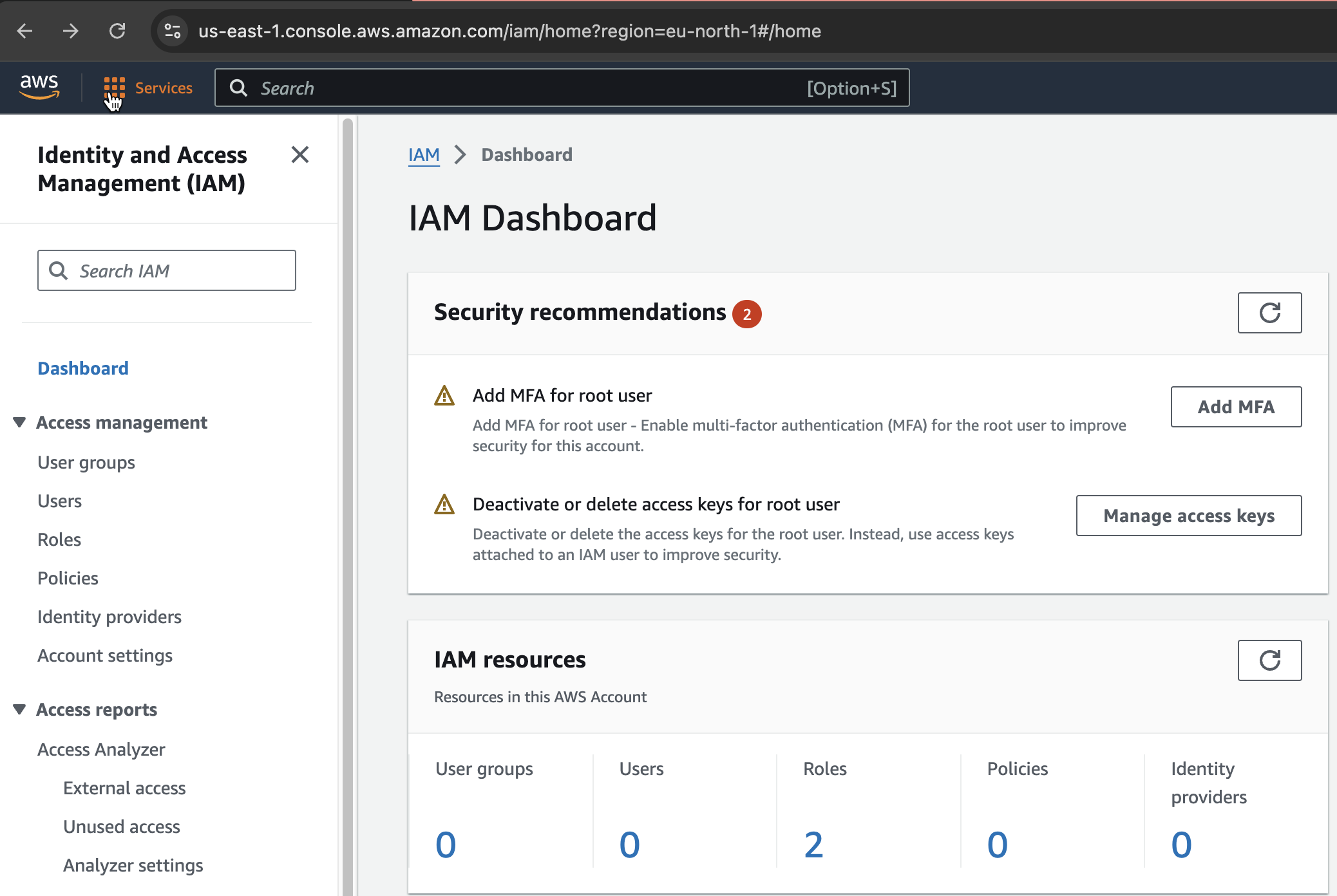Click the Manage access keys button
This screenshot has width=1337, height=896.
click(1189, 516)
